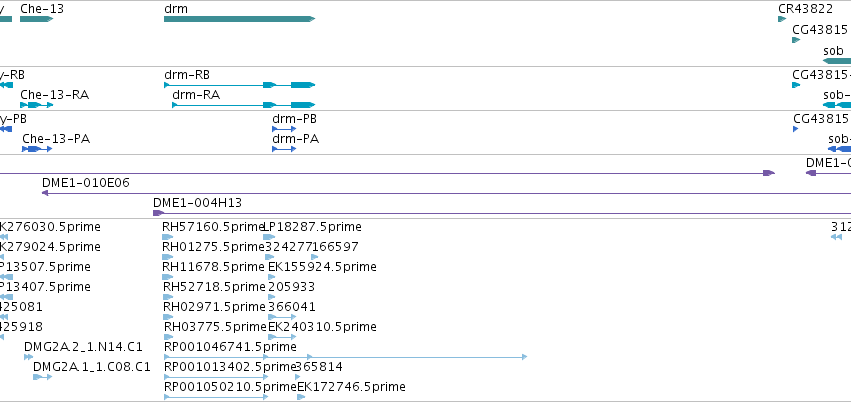Select the Che-13-RA transcript glyph
This screenshot has height=402, width=851.
[x=37, y=105]
